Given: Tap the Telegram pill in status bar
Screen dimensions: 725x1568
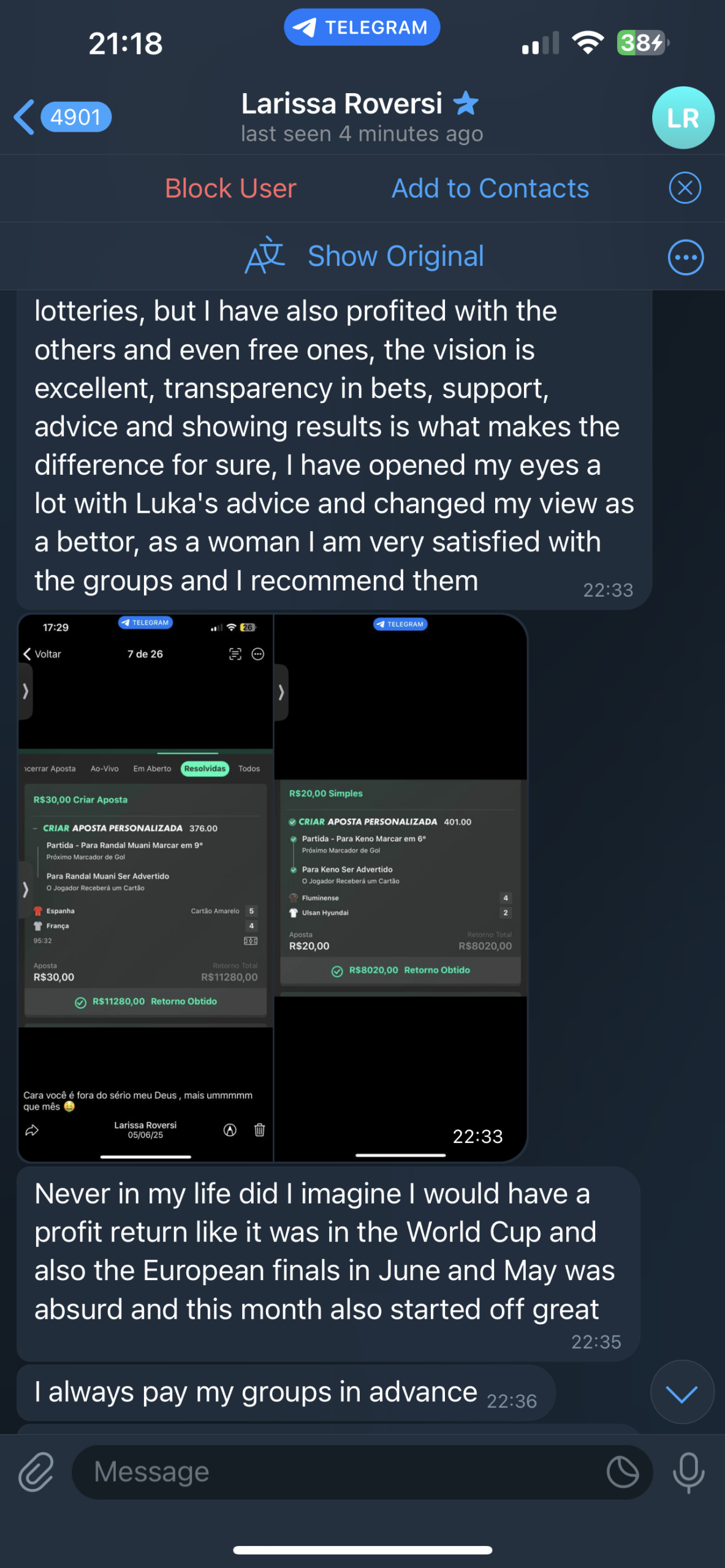Looking at the screenshot, I should click(x=362, y=28).
